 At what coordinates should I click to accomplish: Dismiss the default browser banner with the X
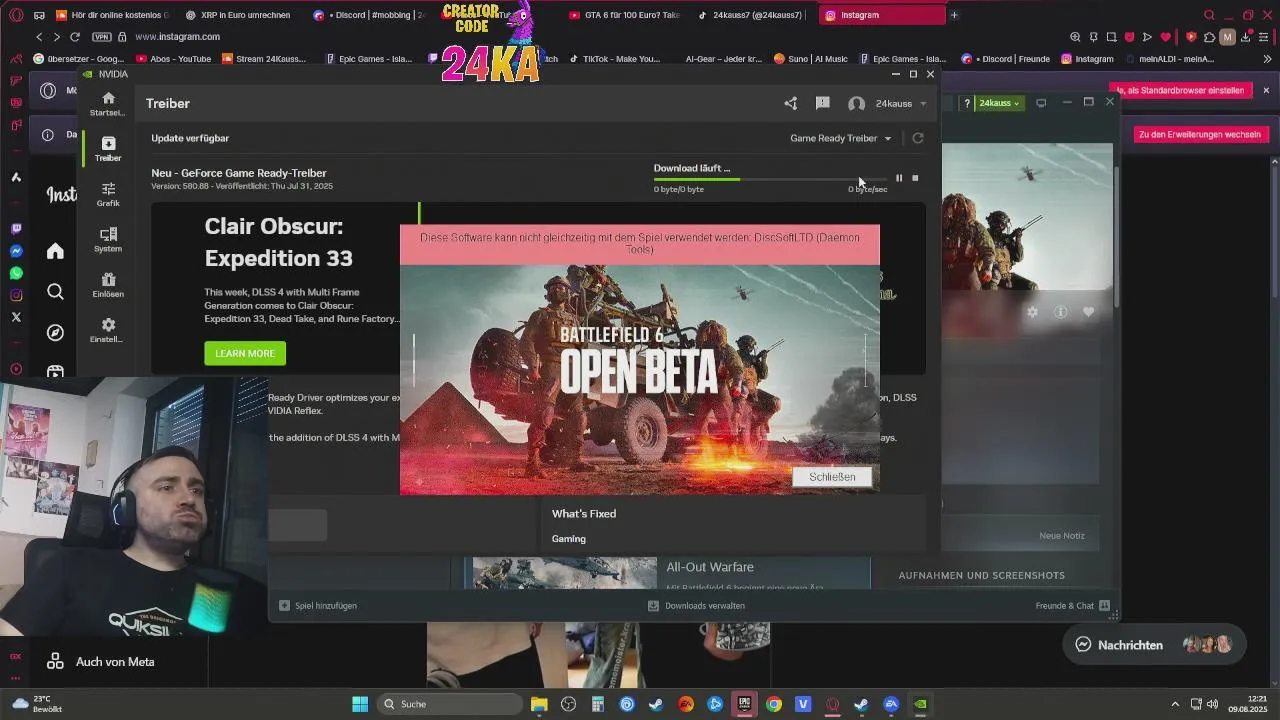[x=1266, y=90]
